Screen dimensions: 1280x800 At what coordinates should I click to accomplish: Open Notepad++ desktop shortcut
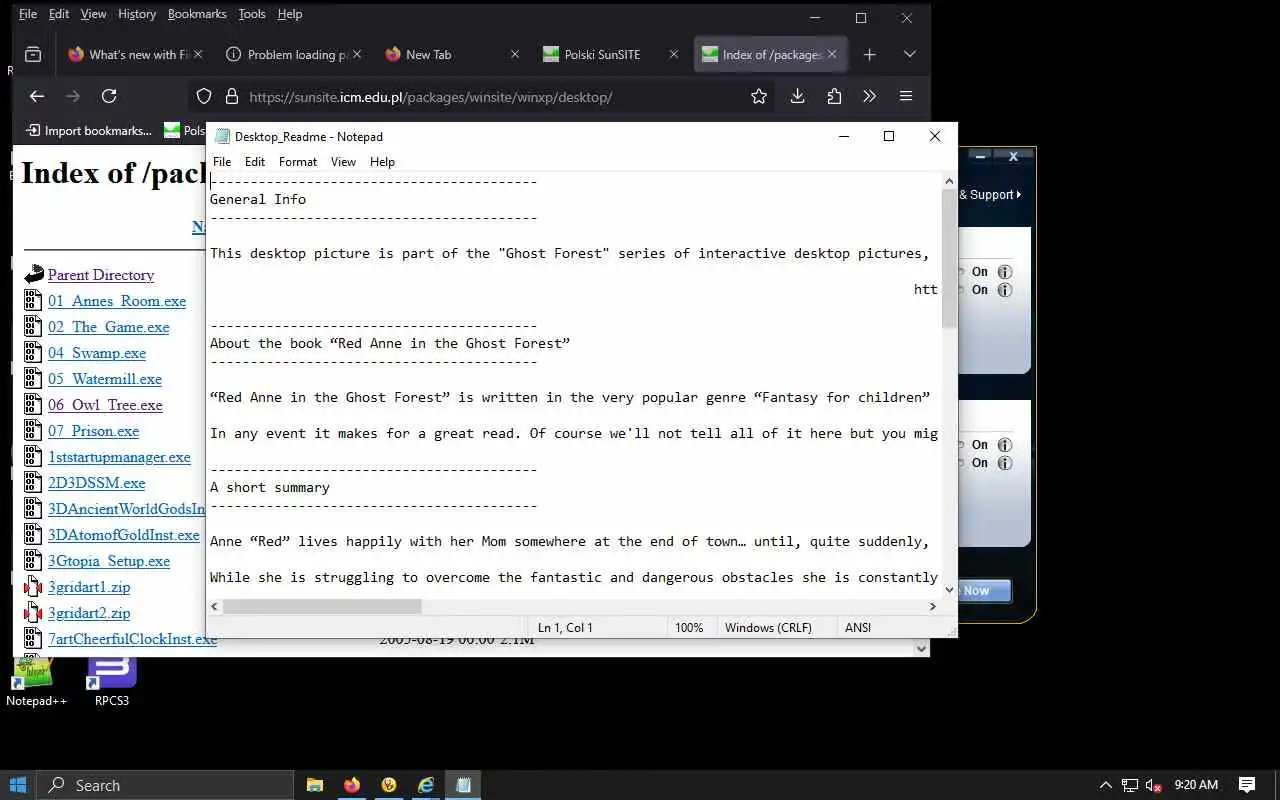coord(36,680)
